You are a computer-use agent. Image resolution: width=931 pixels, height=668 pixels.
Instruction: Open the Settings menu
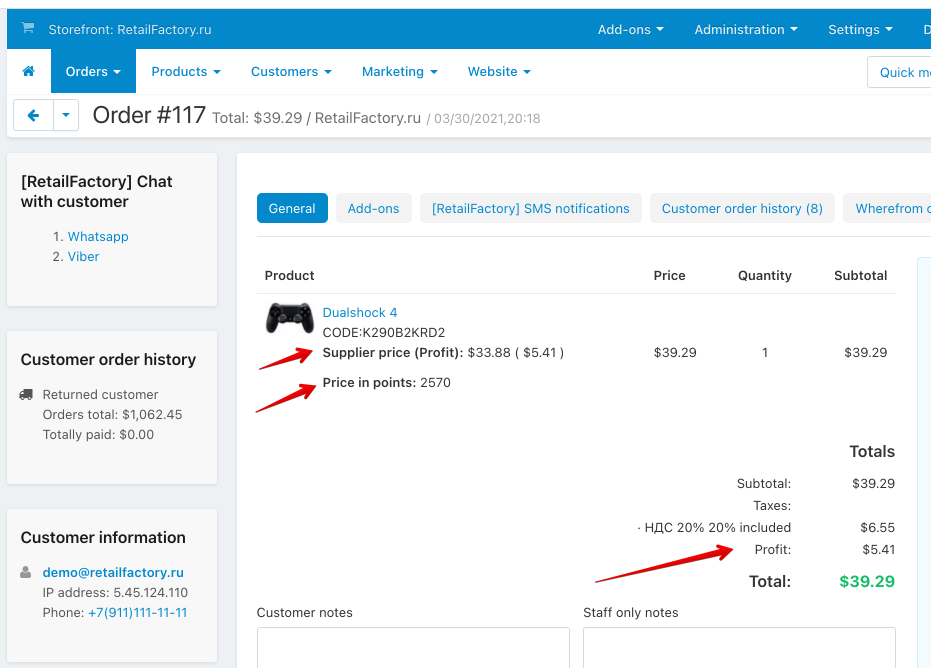click(x=860, y=30)
